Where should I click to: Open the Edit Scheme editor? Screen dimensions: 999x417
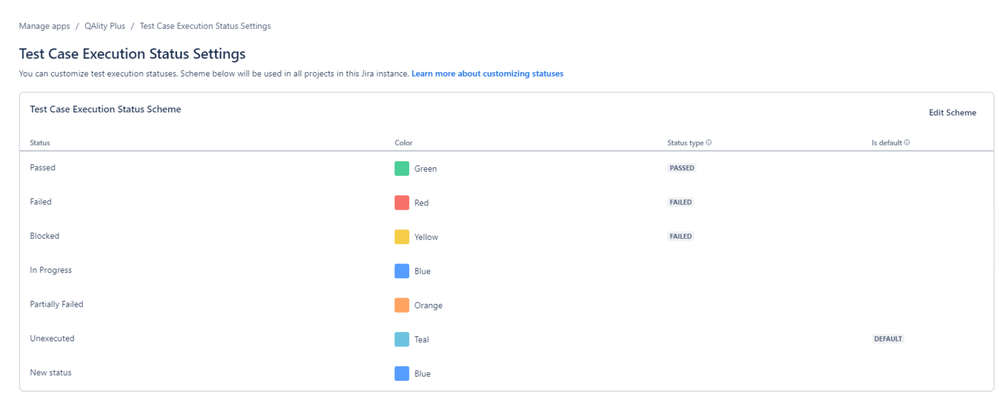tap(952, 113)
